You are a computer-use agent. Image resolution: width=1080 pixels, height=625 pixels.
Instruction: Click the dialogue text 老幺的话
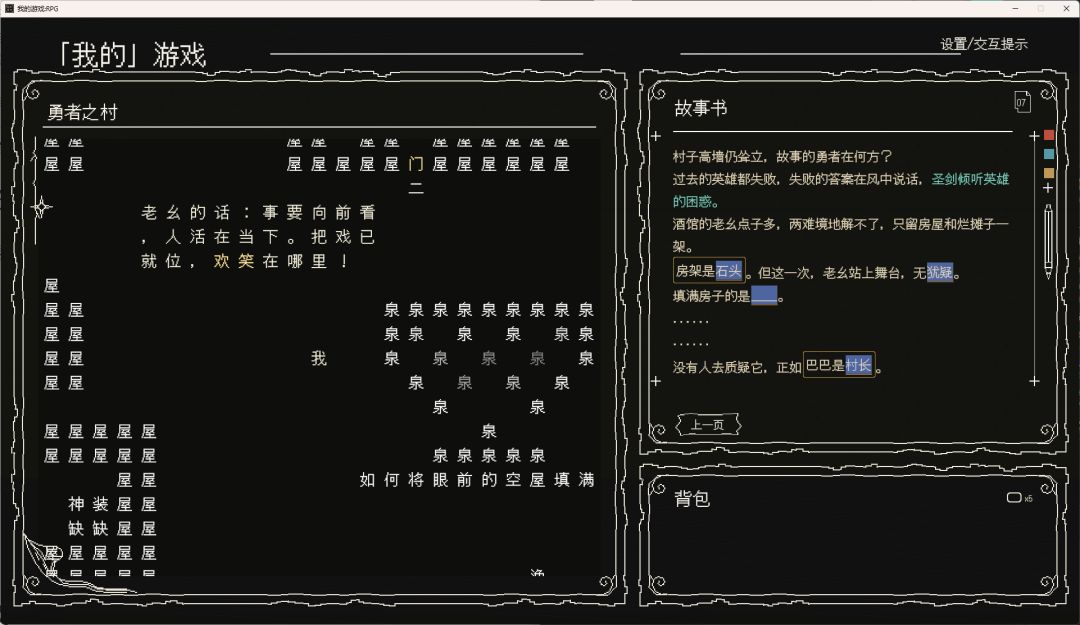tap(185, 212)
